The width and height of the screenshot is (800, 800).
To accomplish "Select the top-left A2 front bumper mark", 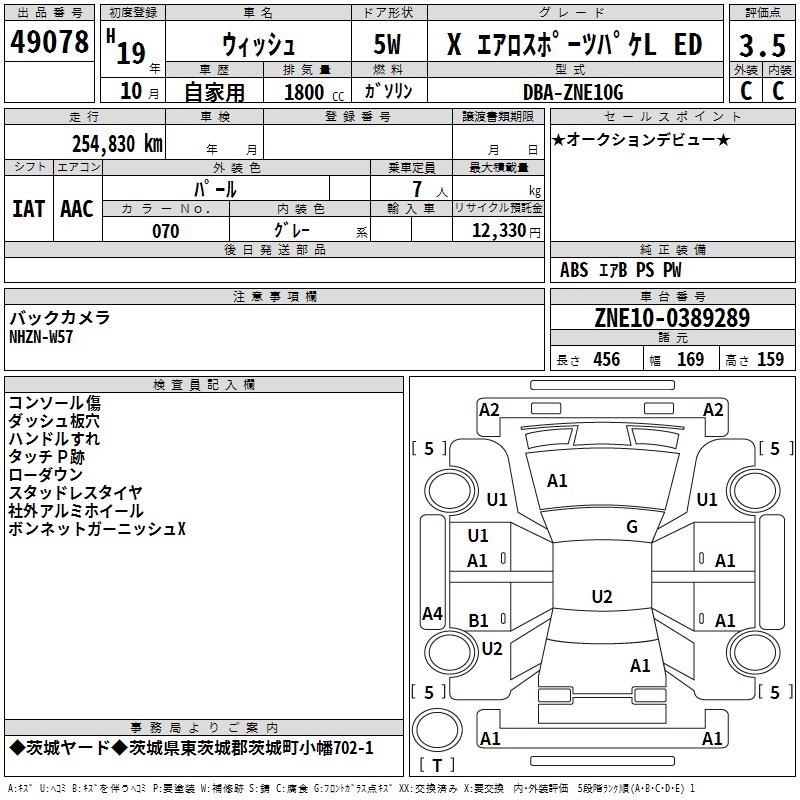I will tap(489, 409).
